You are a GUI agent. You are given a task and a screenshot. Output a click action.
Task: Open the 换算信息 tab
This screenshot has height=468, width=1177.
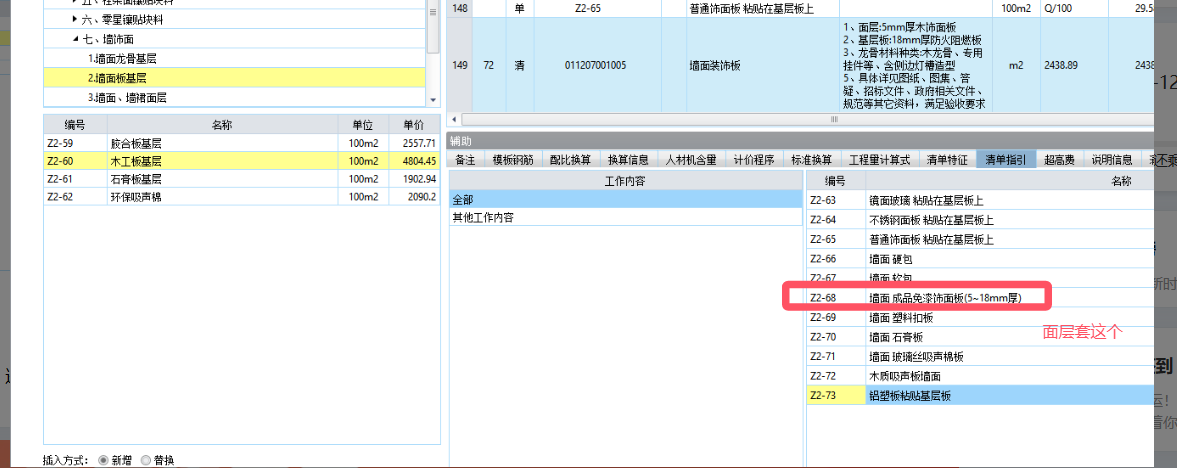(x=628, y=159)
